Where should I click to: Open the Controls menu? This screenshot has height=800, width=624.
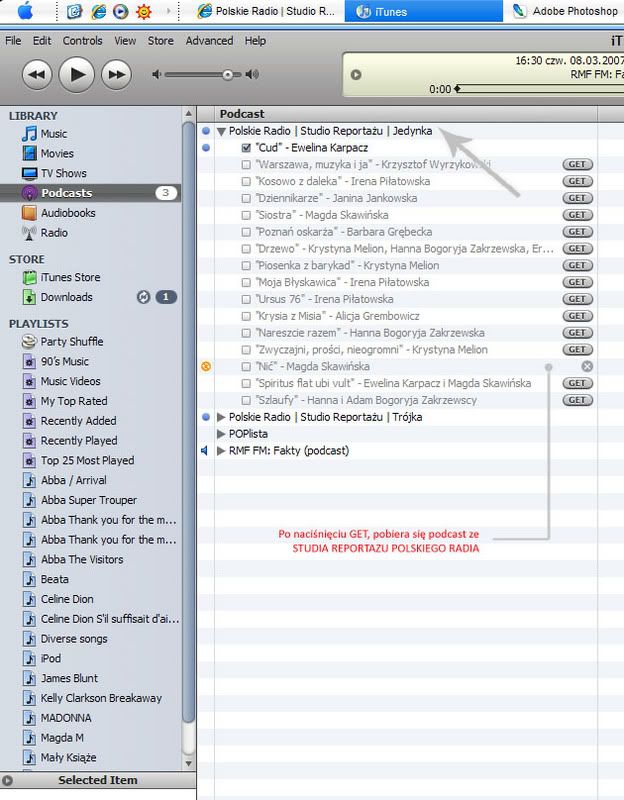[83, 41]
